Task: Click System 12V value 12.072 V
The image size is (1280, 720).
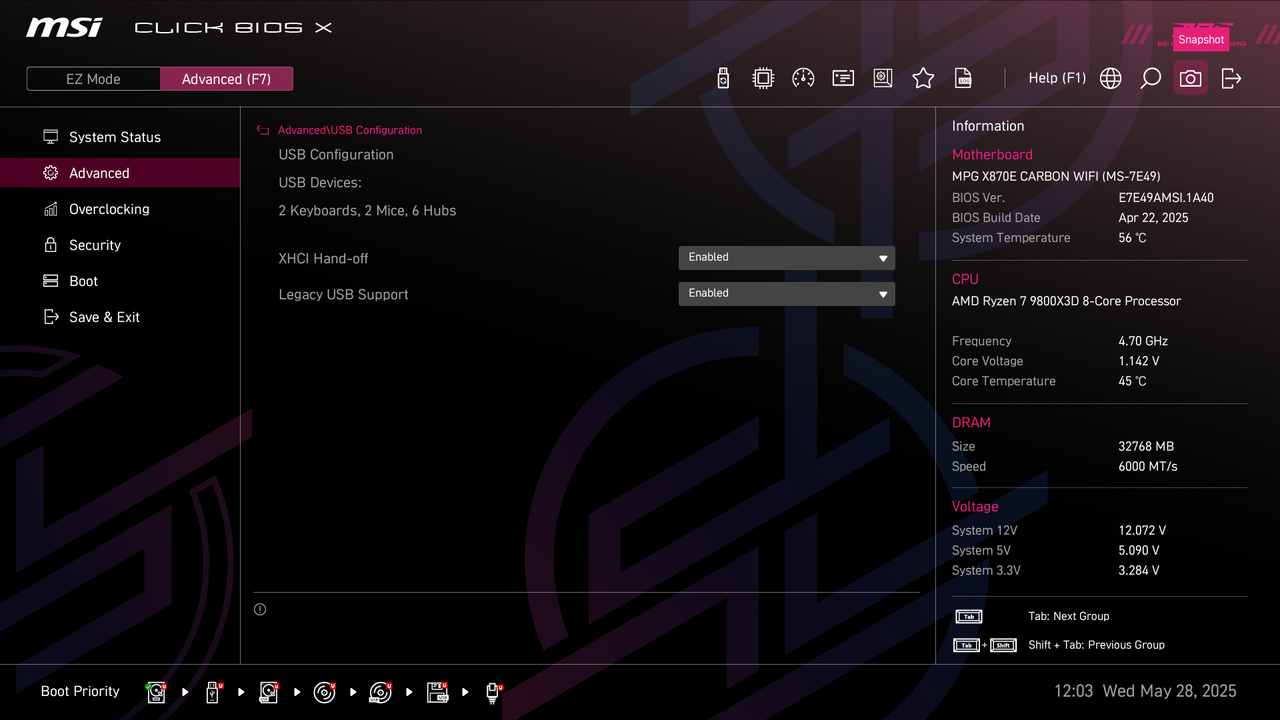Action: tap(1142, 530)
